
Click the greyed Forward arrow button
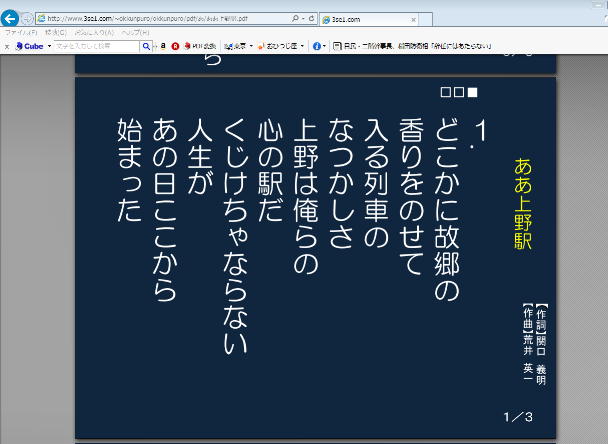tap(27, 19)
